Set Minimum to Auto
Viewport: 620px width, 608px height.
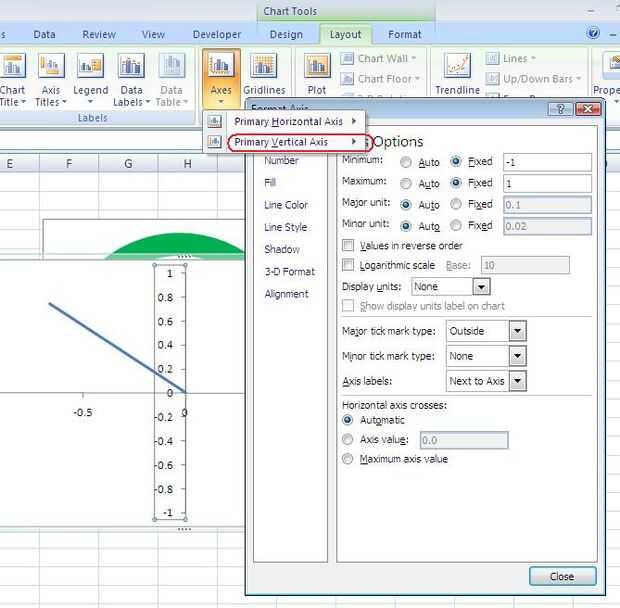[x=406, y=162]
